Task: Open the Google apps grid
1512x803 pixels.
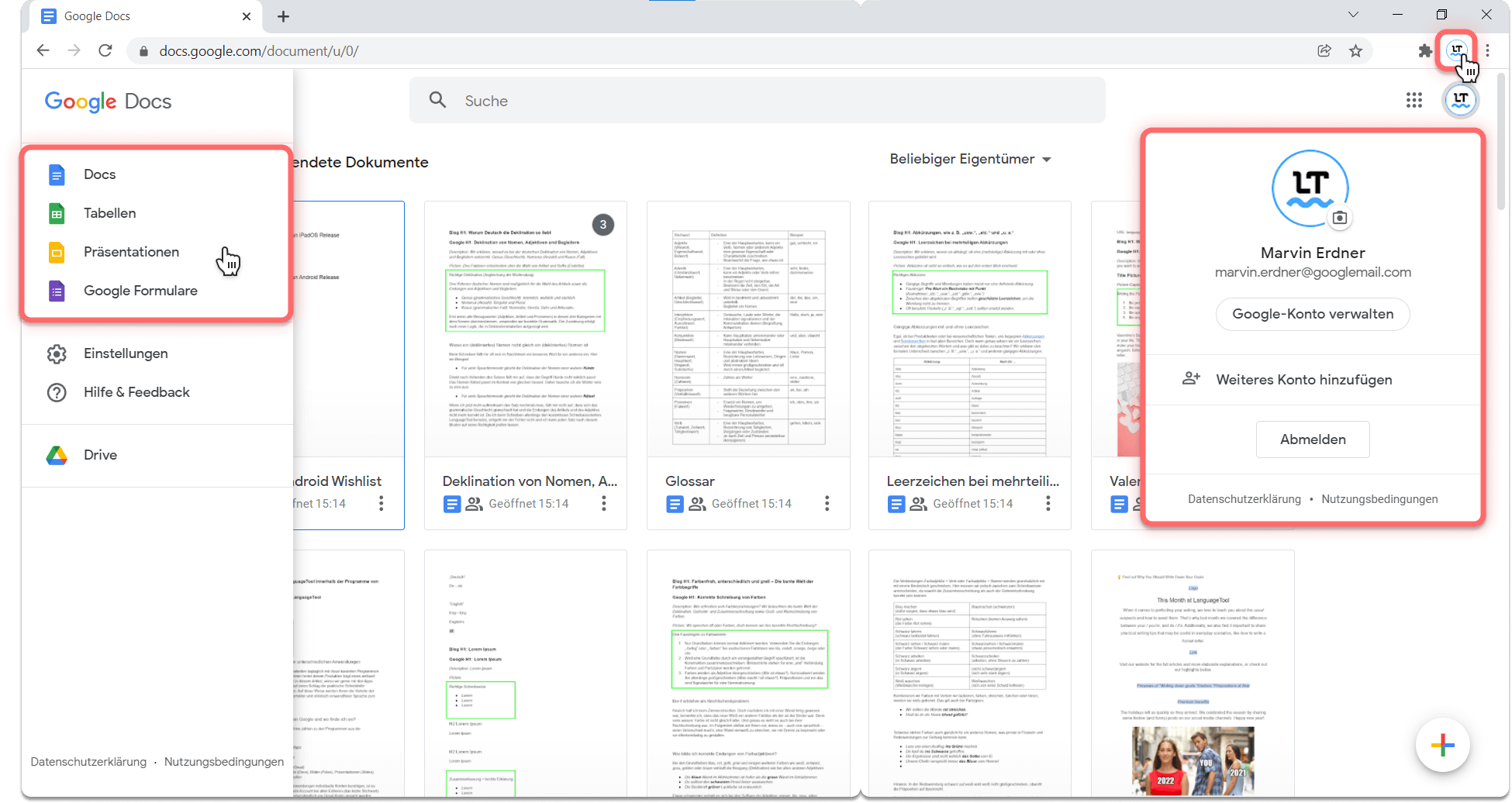Action: (1414, 100)
